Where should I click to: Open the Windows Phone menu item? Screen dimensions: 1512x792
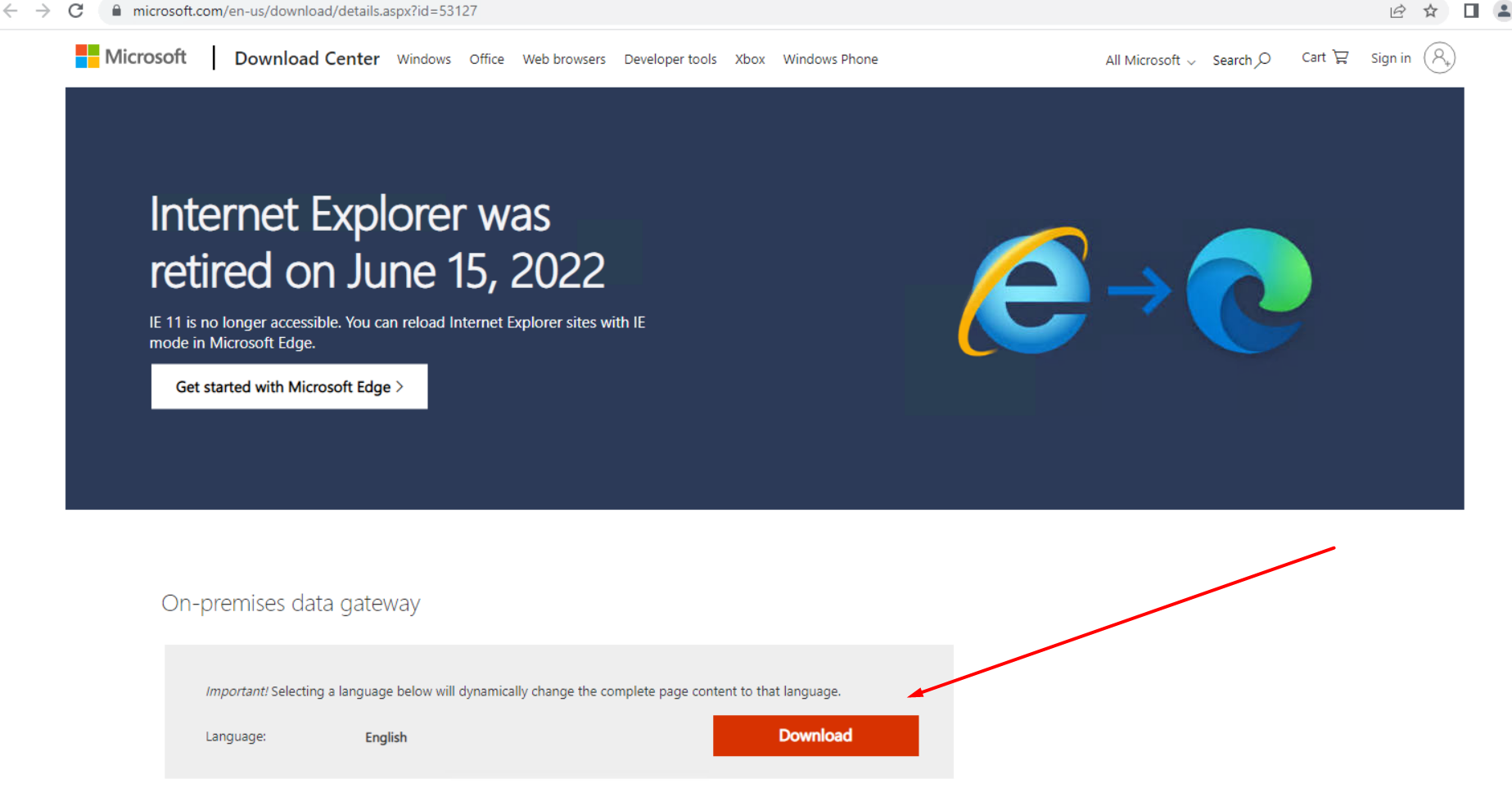point(830,59)
